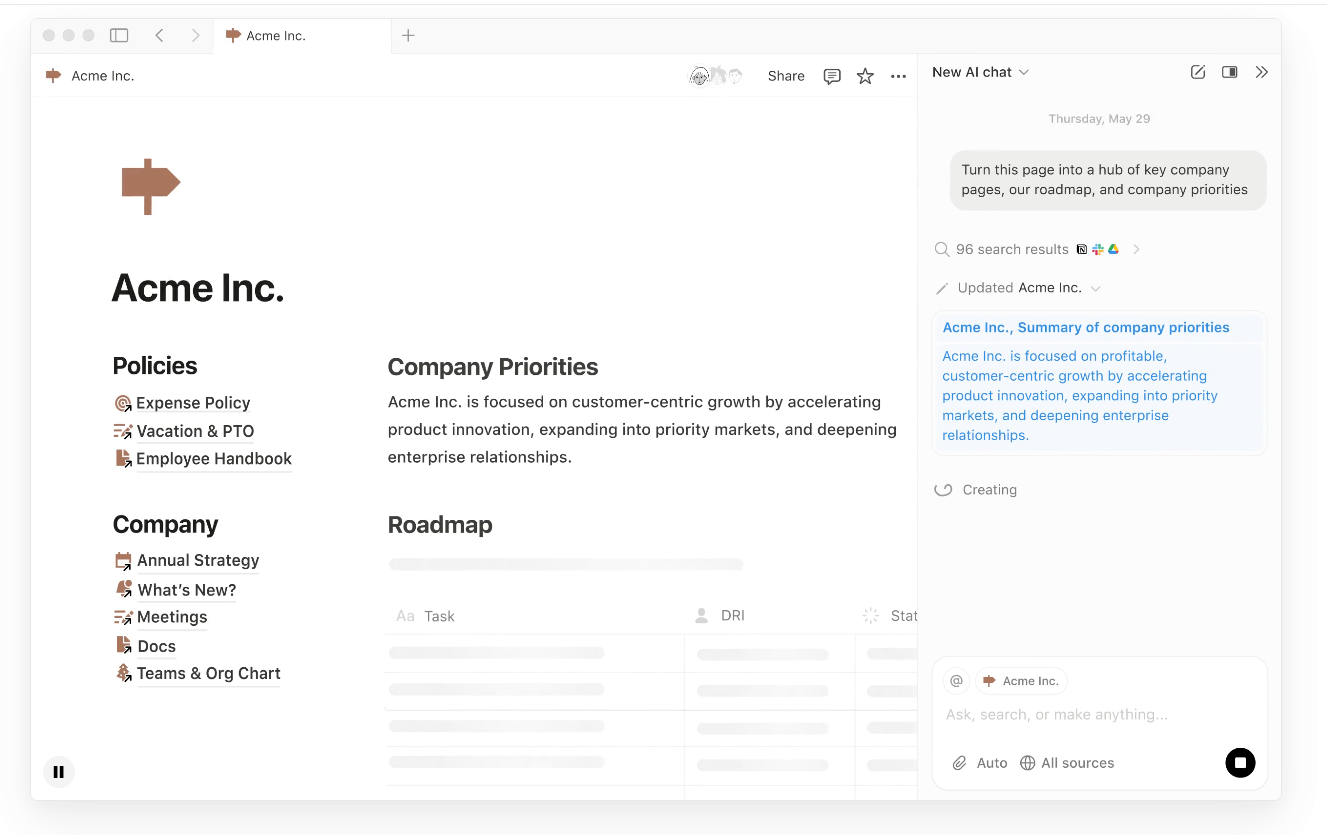Expand the Updated Acme Inc. details chevron
This screenshot has width=1327, height=835.
pos(1095,289)
